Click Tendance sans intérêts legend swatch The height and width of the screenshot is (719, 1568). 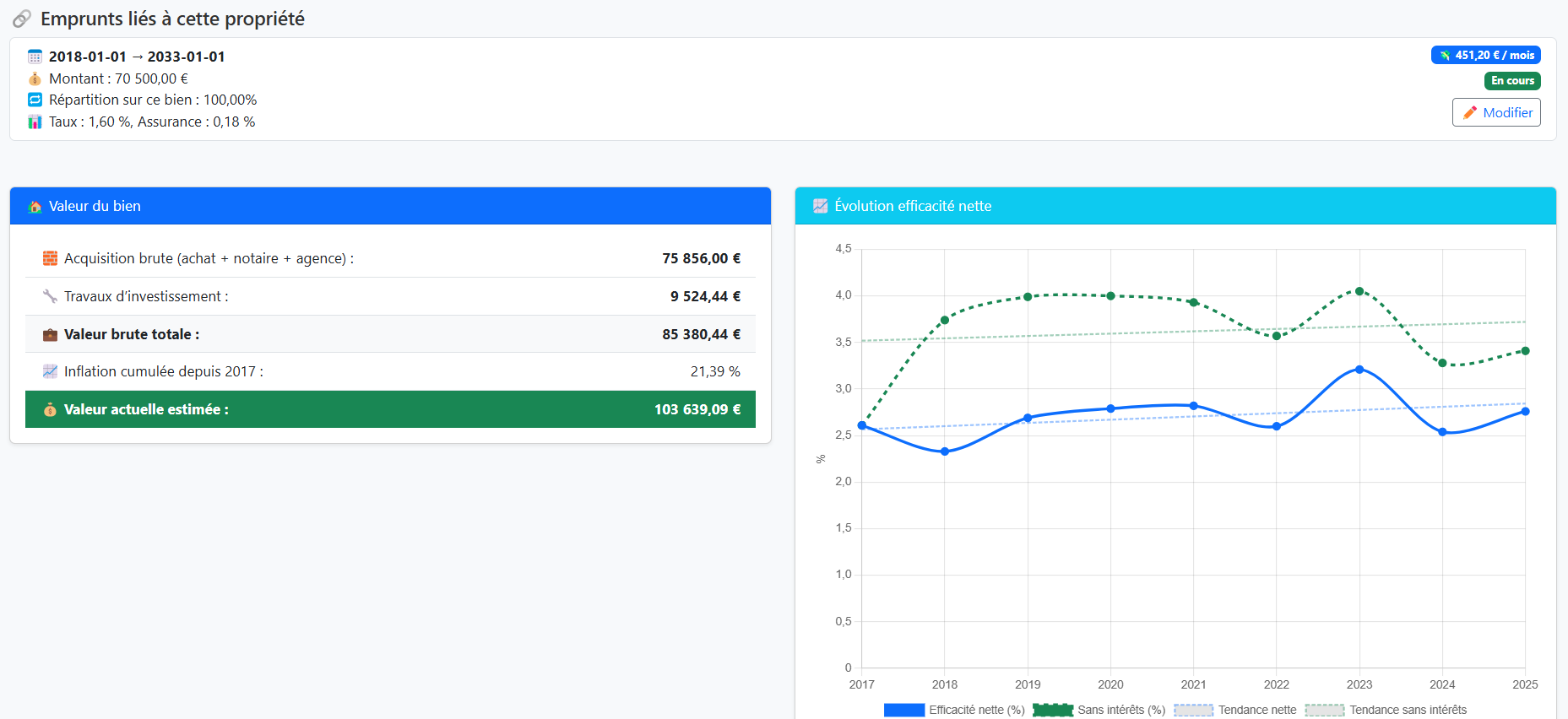[1324, 710]
